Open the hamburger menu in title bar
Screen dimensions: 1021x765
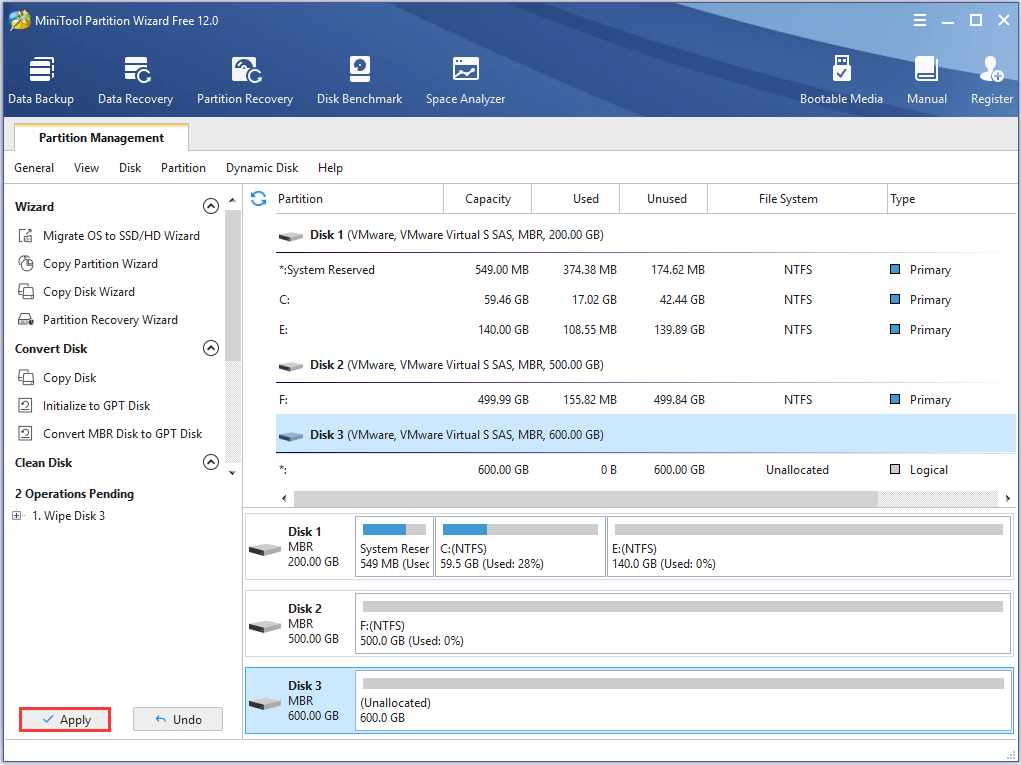[919, 20]
